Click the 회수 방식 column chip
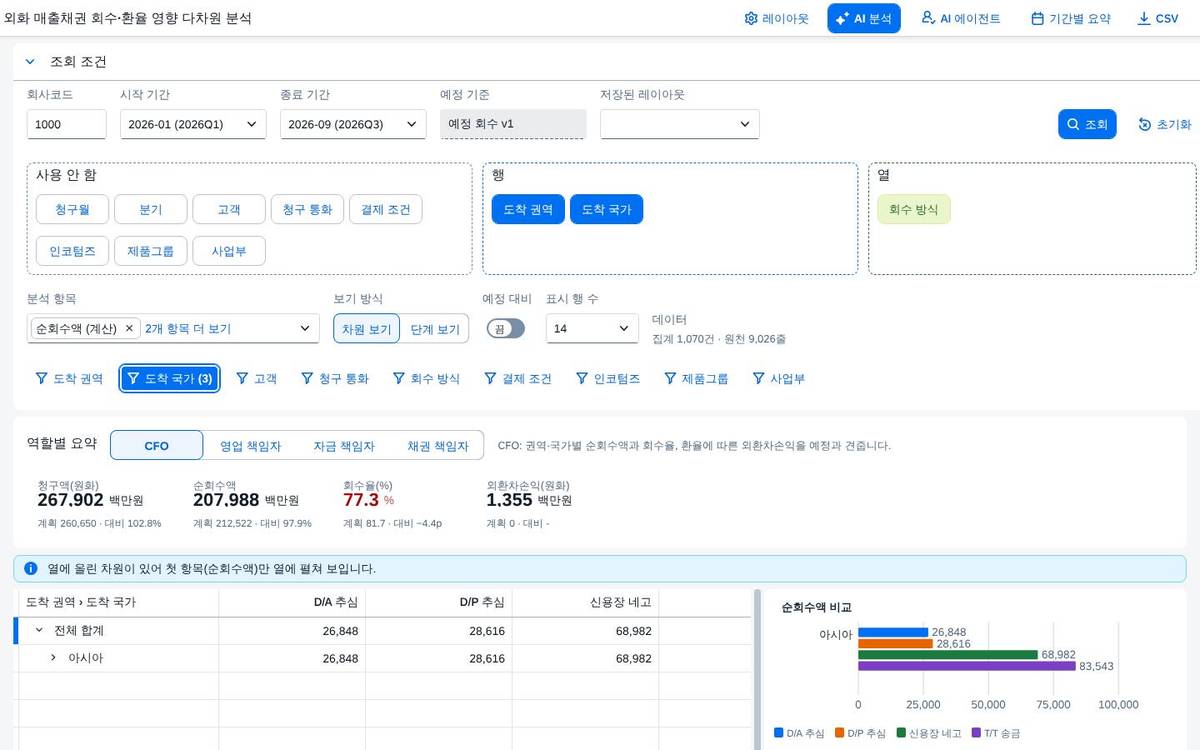The image size is (1200, 750). (x=914, y=209)
